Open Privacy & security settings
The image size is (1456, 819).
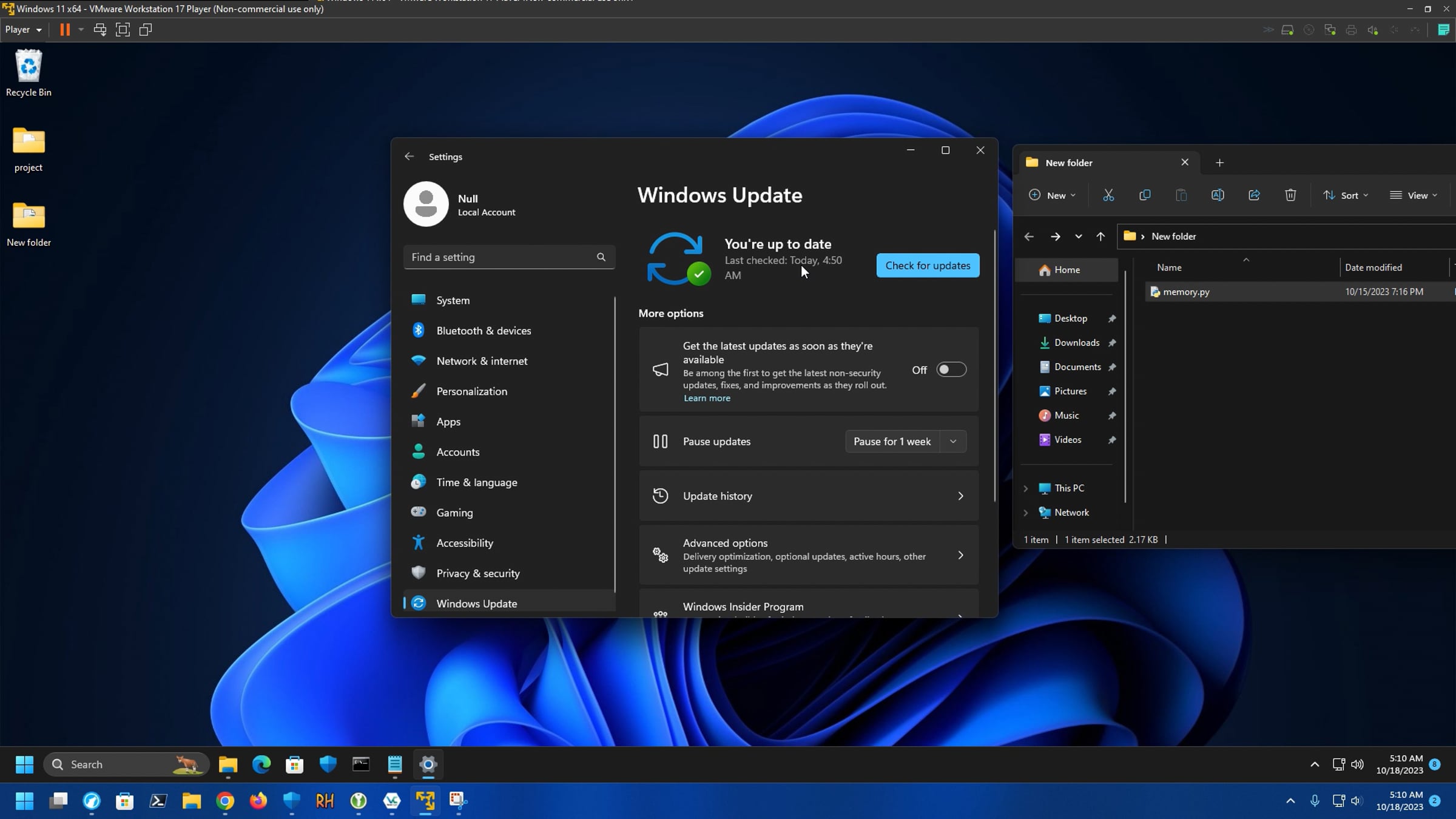(x=509, y=573)
